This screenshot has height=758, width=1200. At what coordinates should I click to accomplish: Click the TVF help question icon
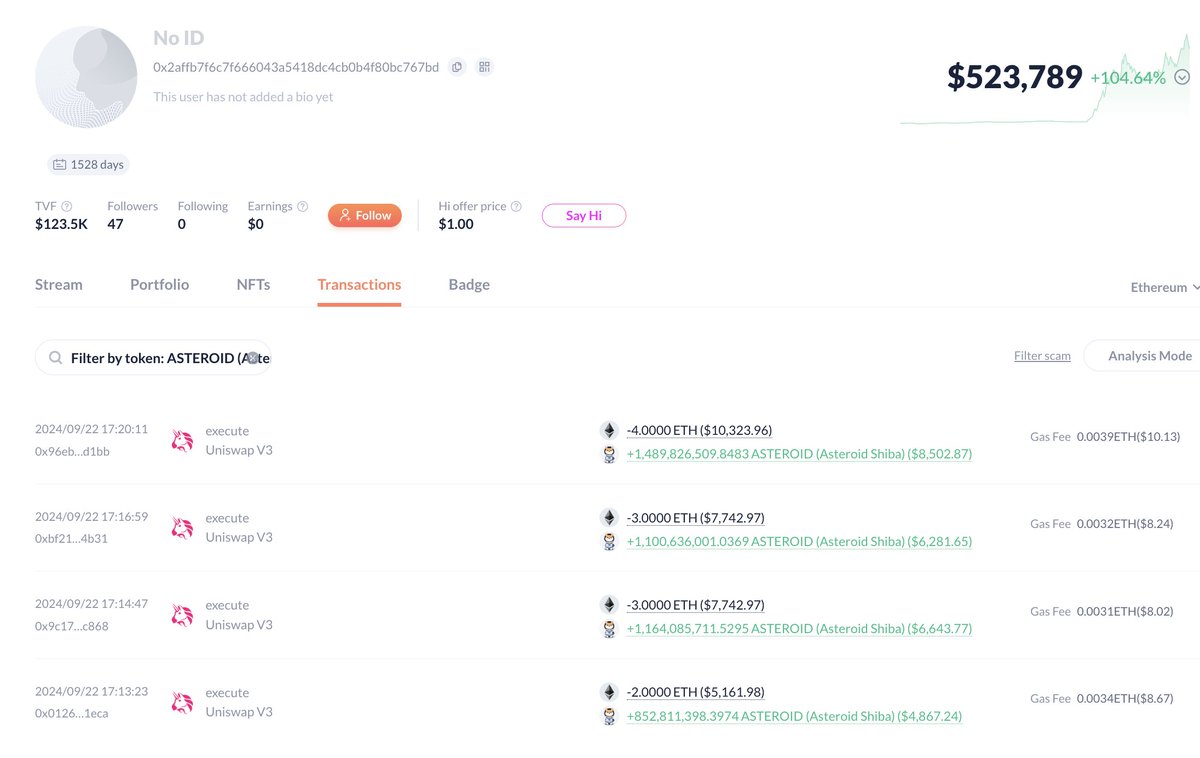pyautogui.click(x=67, y=207)
